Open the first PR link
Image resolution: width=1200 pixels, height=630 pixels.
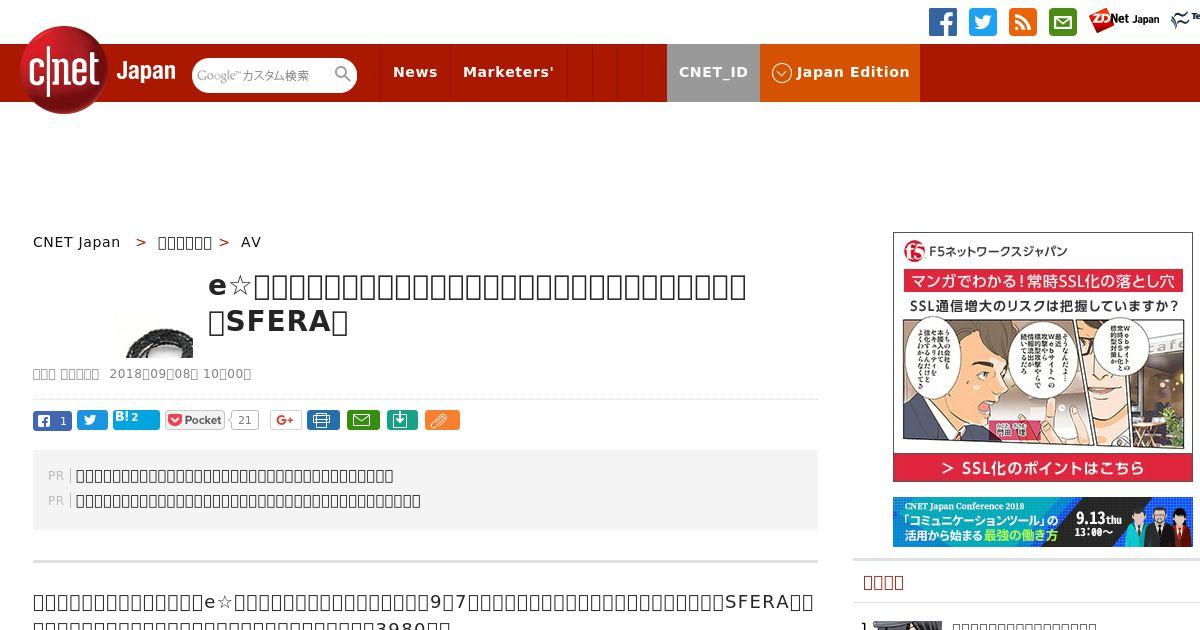[x=235, y=476]
